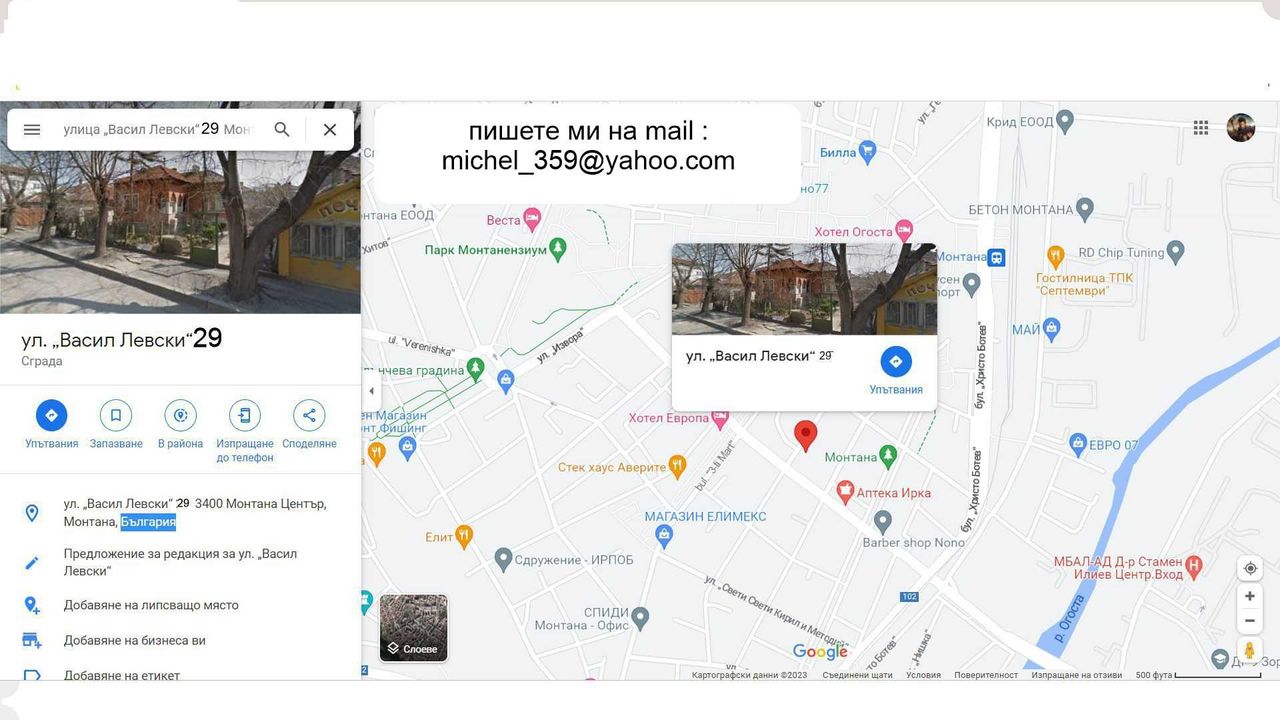Open the Слоеве layers thumbnail

414,628
